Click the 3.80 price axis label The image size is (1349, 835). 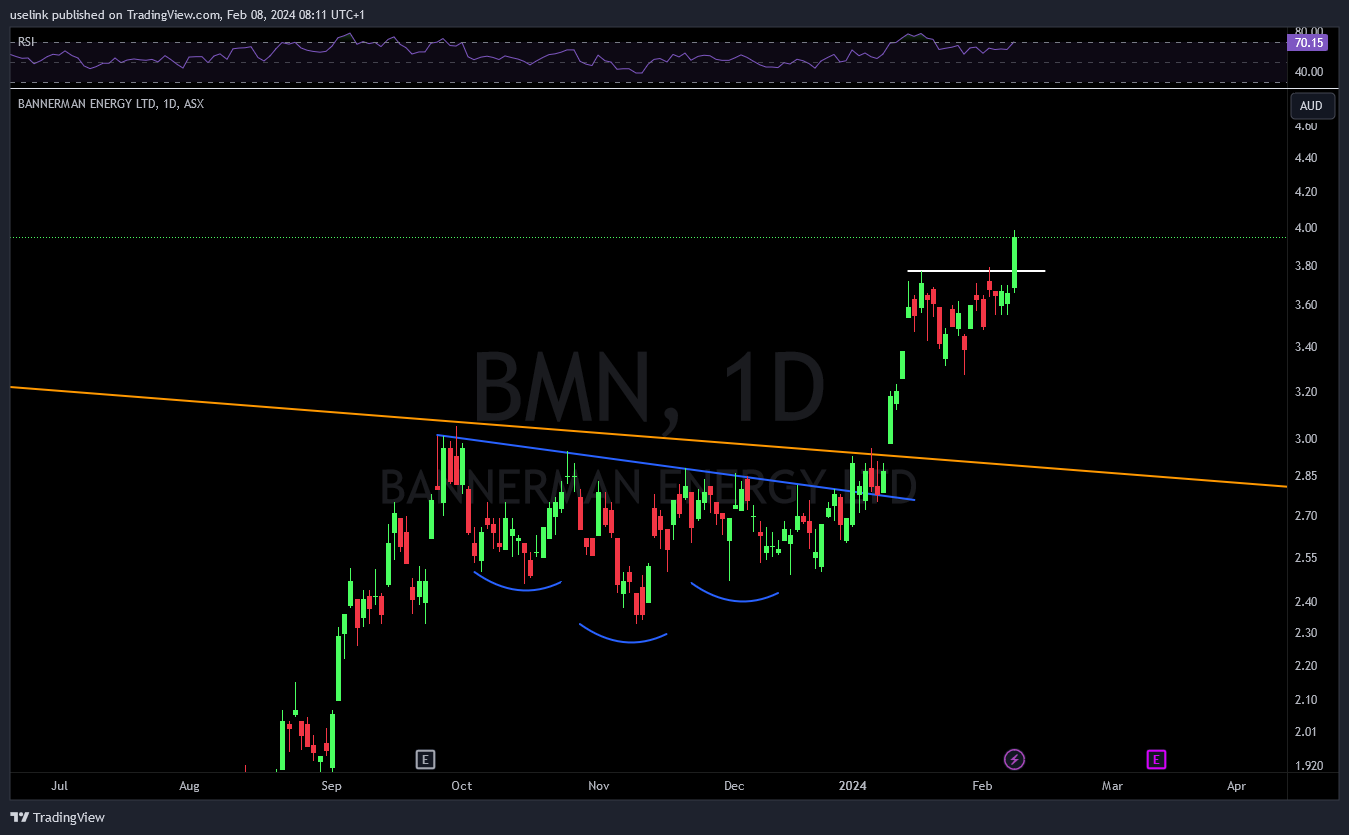point(1306,266)
